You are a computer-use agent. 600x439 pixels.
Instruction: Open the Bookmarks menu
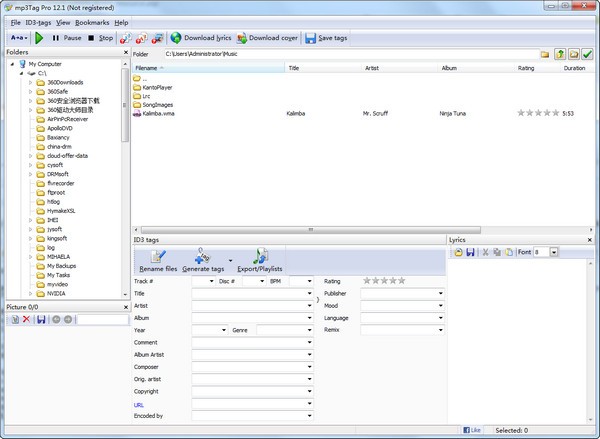(92, 22)
